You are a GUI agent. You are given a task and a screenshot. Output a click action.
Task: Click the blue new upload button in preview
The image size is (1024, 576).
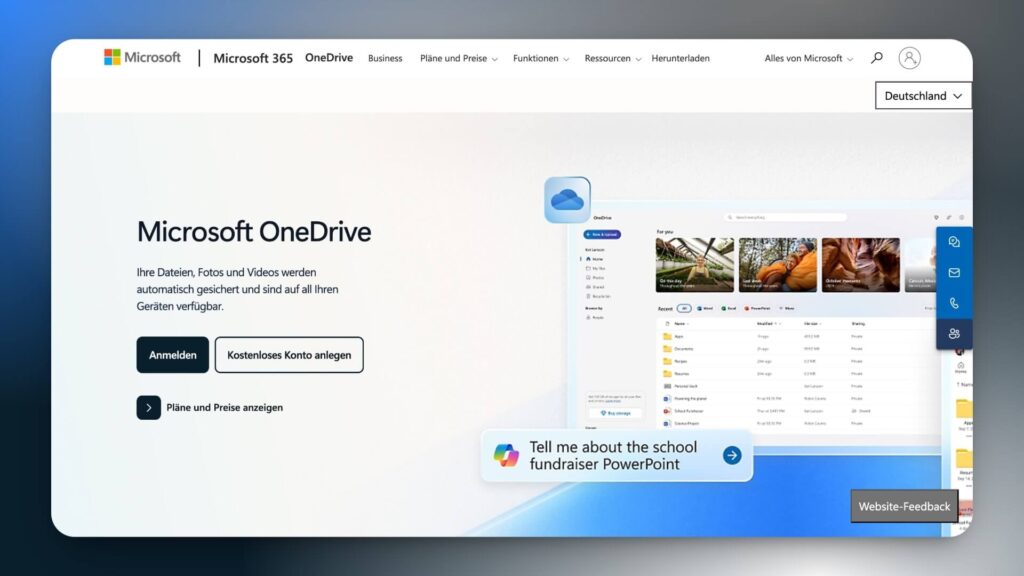pyautogui.click(x=601, y=234)
